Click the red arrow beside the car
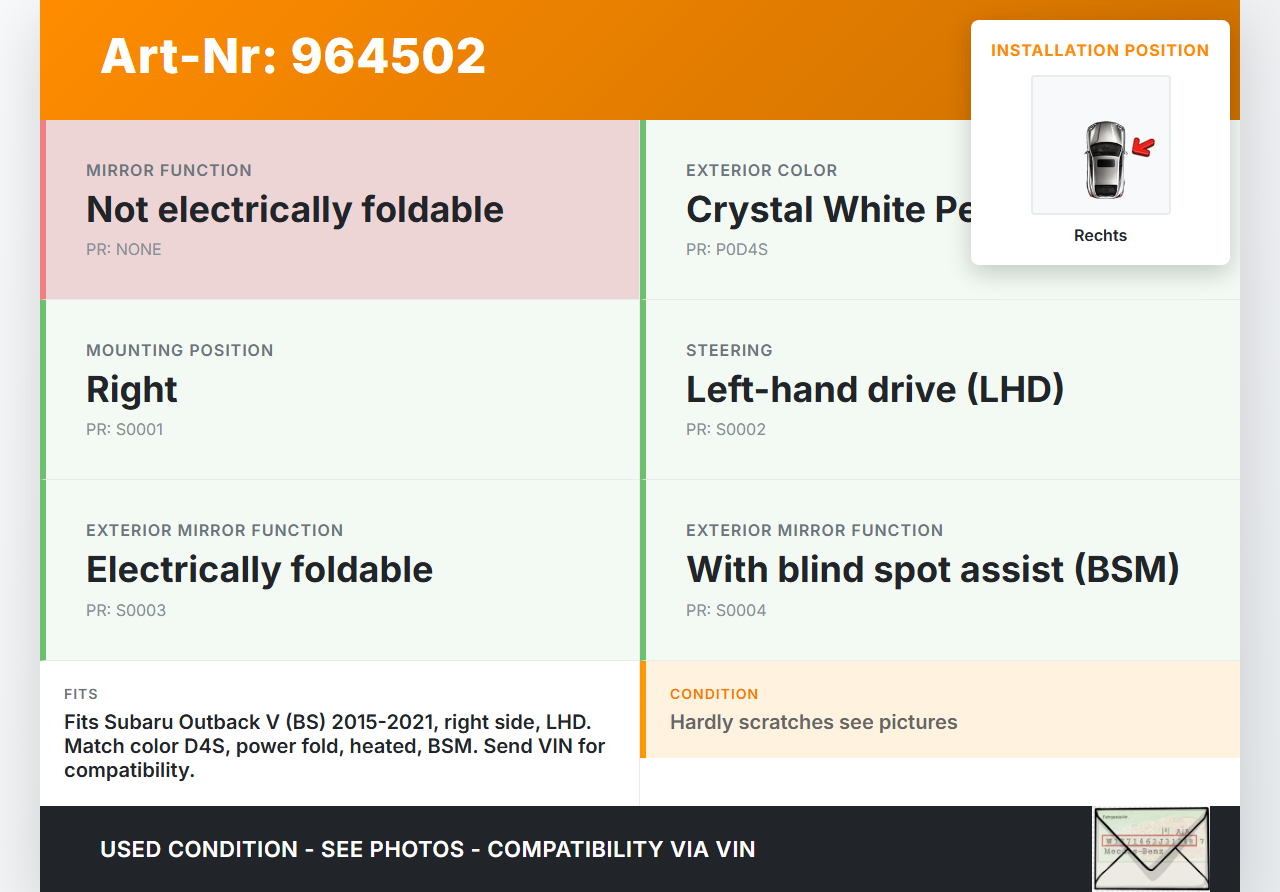This screenshot has width=1280, height=892. (1143, 148)
